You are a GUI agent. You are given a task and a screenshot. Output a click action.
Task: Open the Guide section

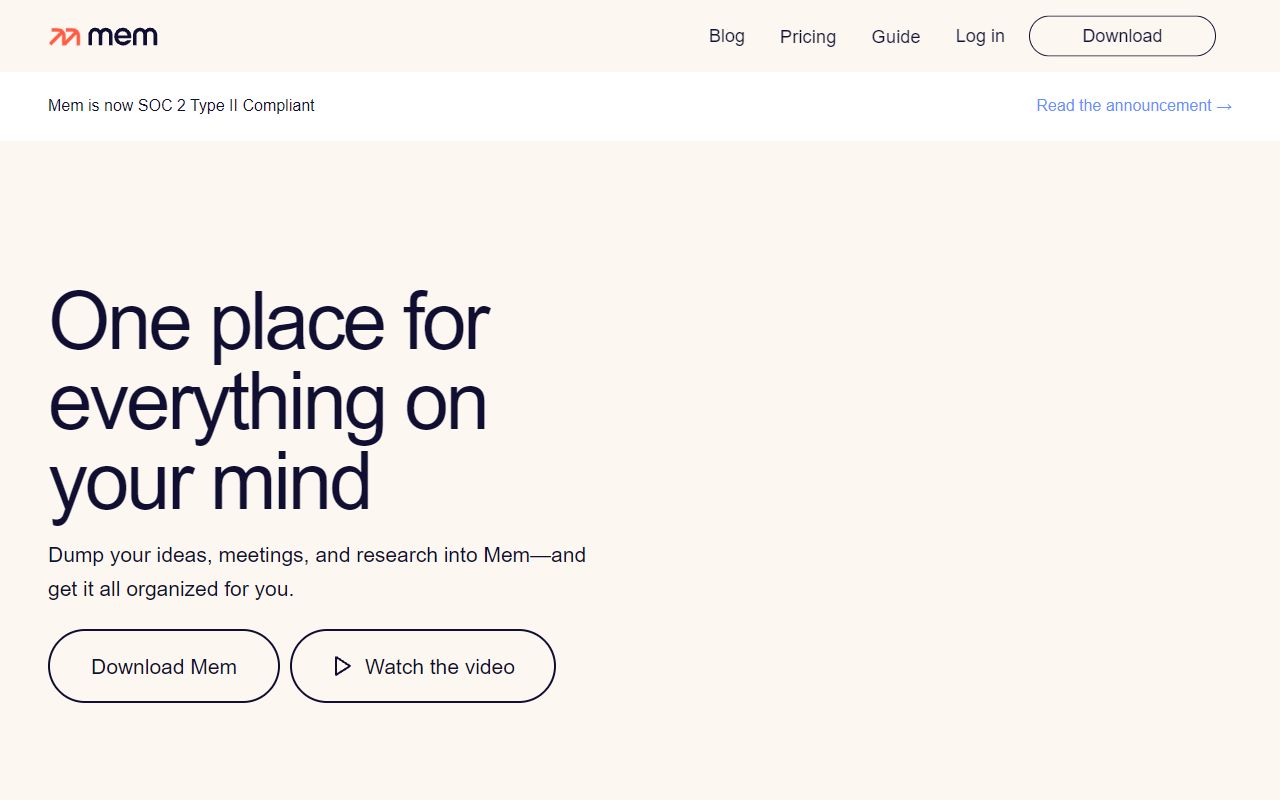896,36
